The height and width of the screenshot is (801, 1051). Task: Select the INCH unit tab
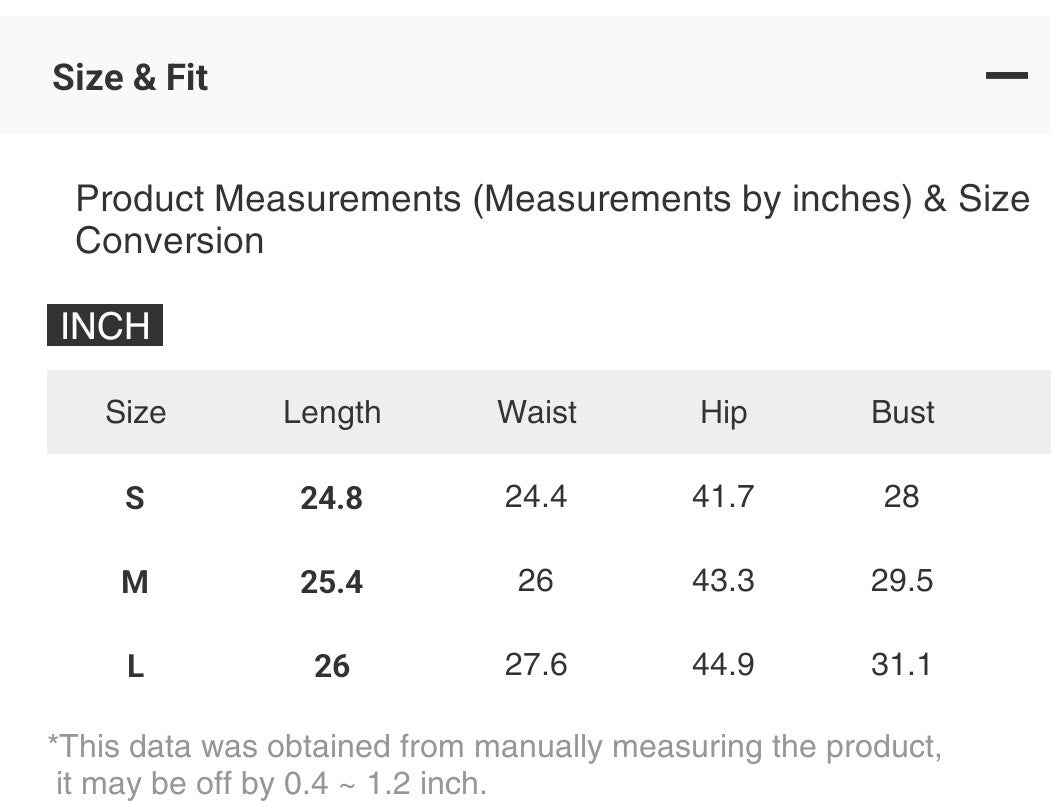[x=105, y=326]
